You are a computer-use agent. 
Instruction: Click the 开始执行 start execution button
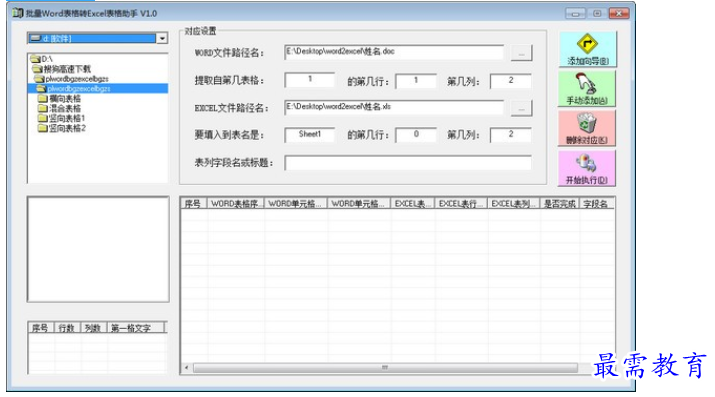coord(586,168)
